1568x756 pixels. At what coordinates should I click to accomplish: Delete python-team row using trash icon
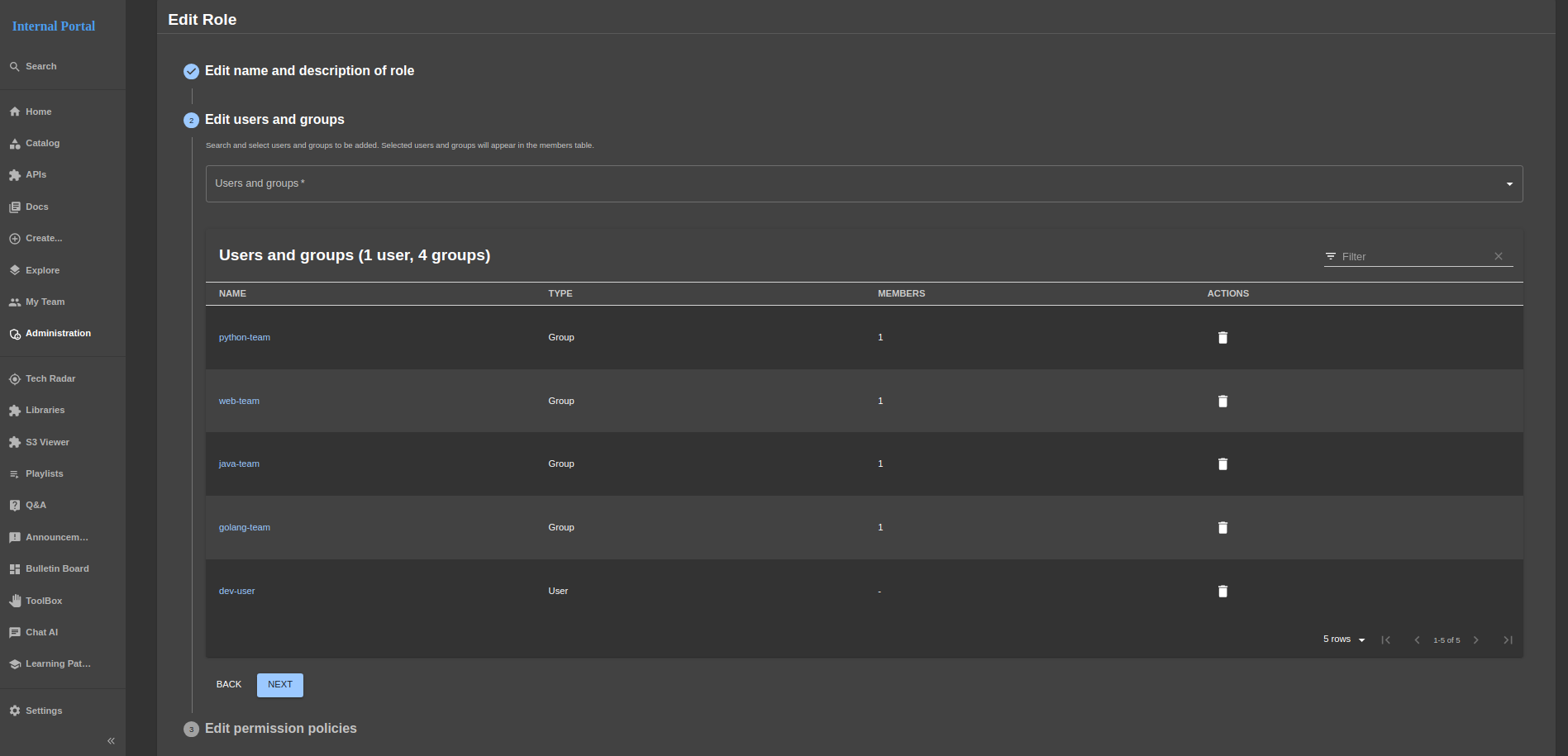1222,338
